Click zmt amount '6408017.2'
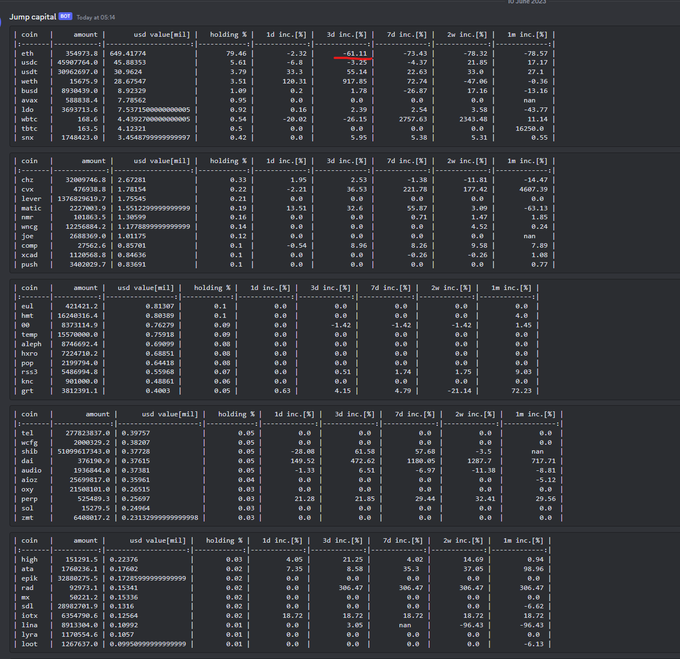 [92, 518]
